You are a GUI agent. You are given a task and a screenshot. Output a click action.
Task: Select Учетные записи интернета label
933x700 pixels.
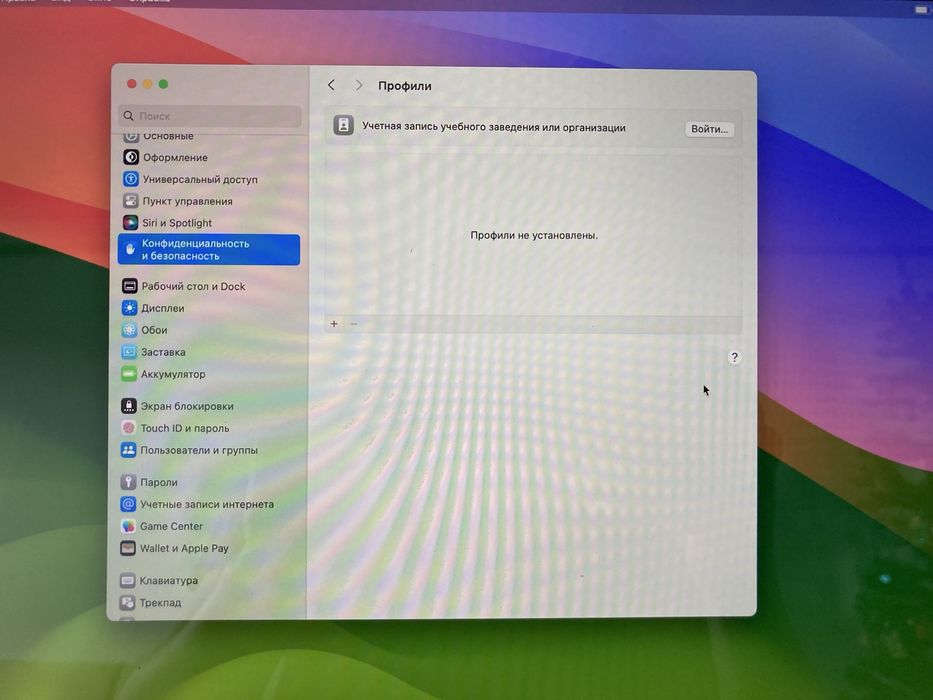tap(207, 504)
